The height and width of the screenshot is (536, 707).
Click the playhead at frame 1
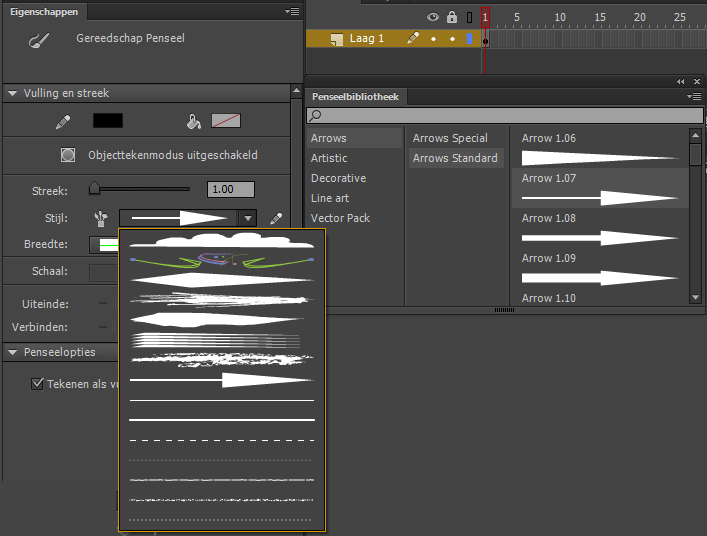click(485, 17)
